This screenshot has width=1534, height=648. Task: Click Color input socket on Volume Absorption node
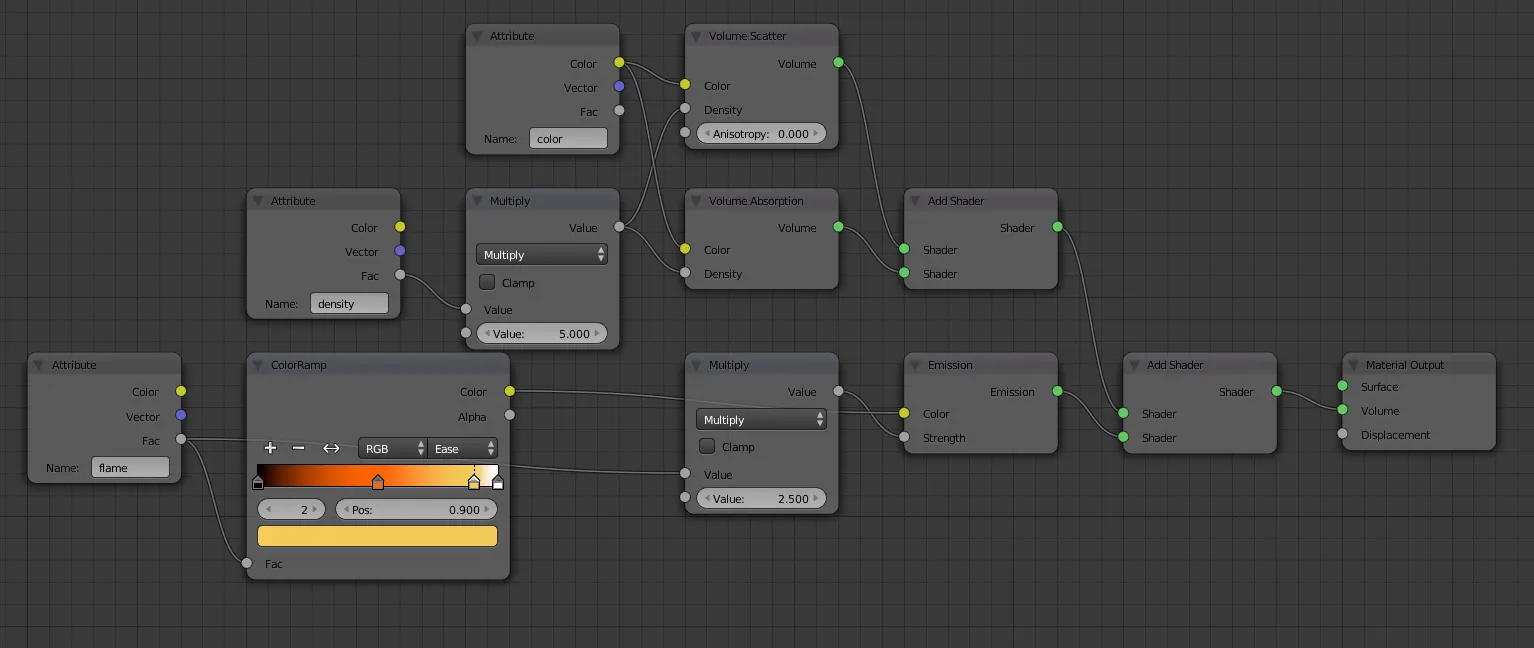click(x=685, y=249)
